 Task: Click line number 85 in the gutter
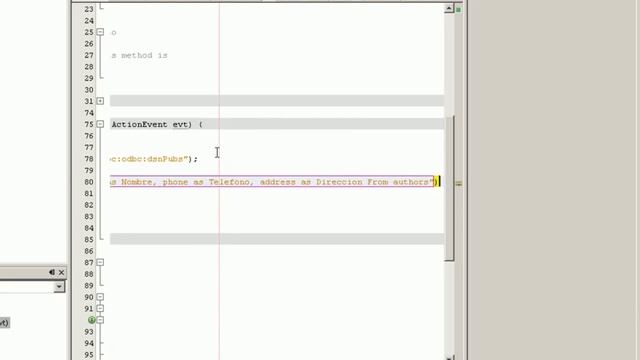pos(89,239)
